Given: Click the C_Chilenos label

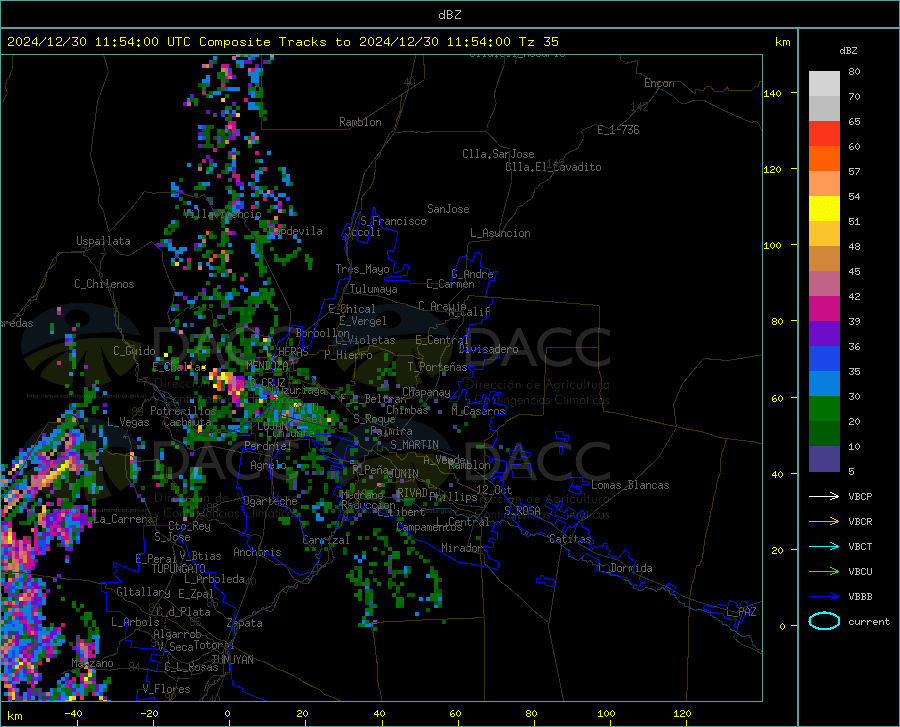Looking at the screenshot, I should coord(104,284).
